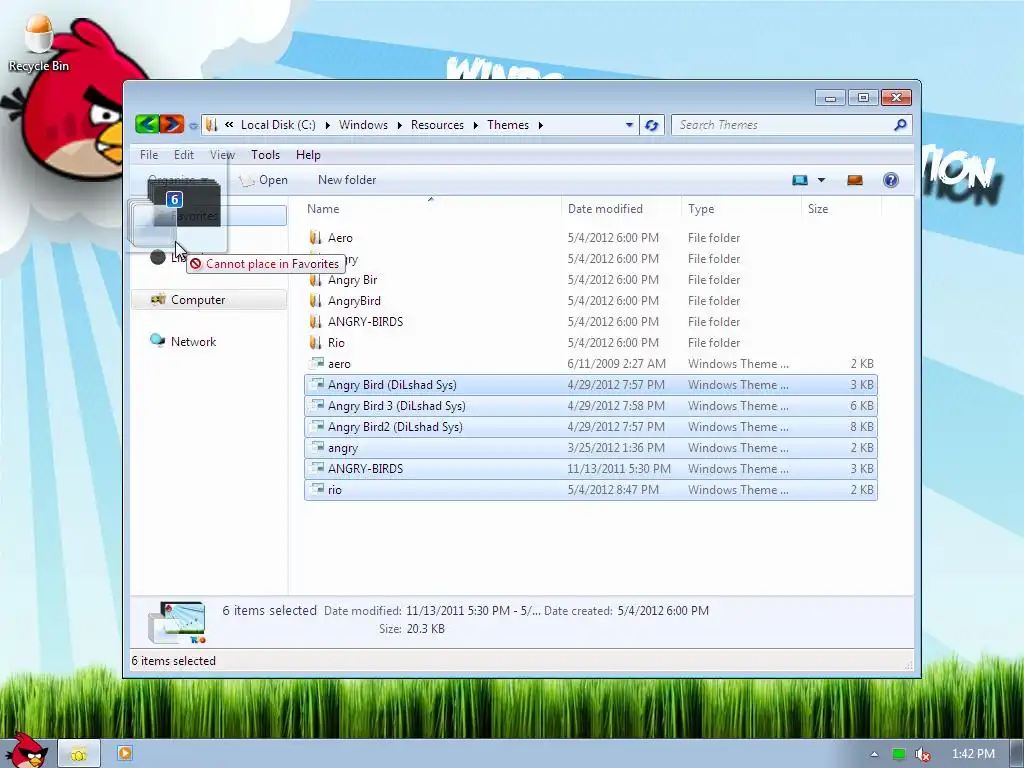
Task: Click the magnifier search icon
Action: 900,125
